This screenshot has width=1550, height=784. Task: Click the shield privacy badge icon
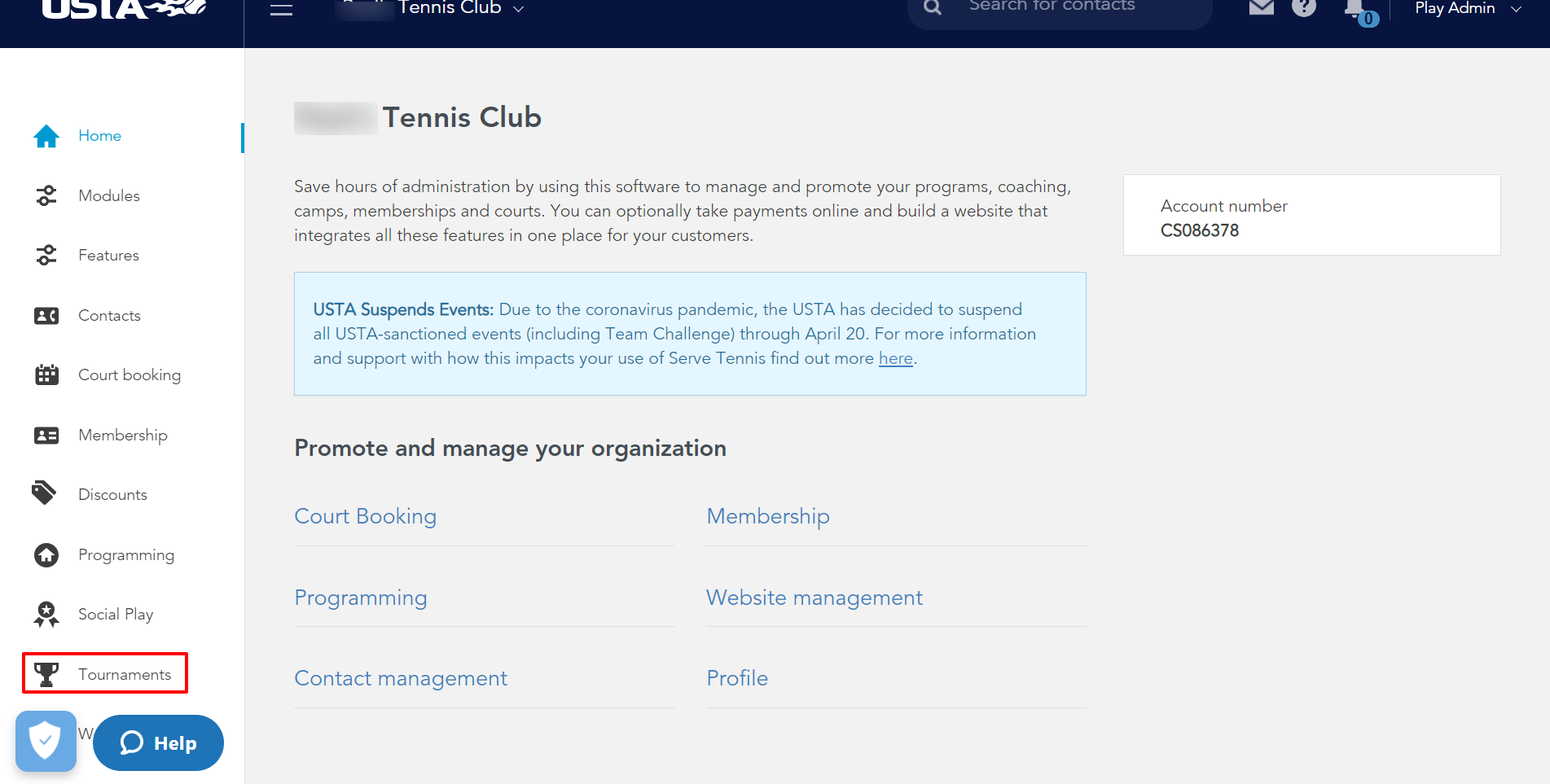46,741
